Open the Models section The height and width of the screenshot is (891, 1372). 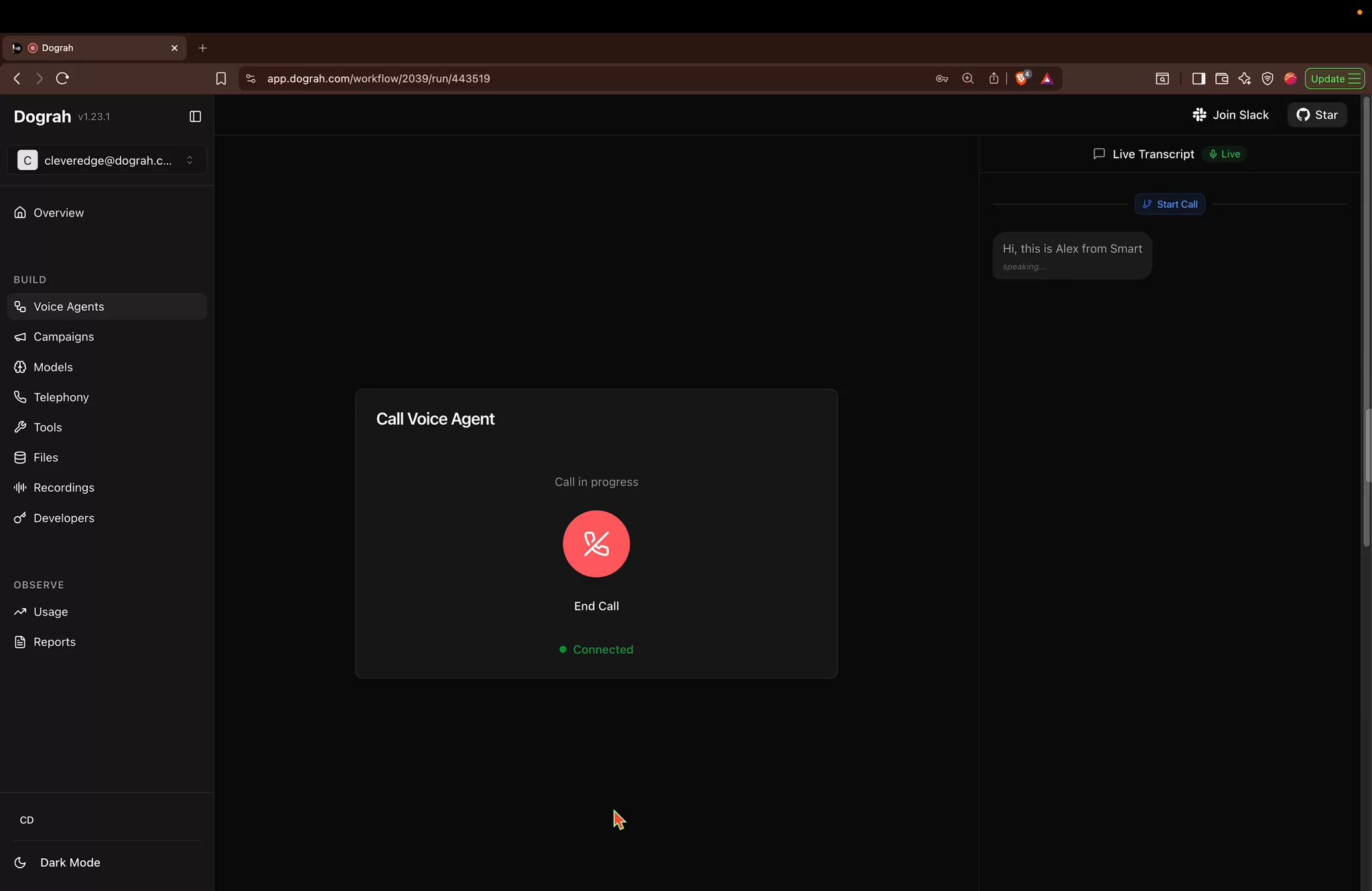point(107,366)
